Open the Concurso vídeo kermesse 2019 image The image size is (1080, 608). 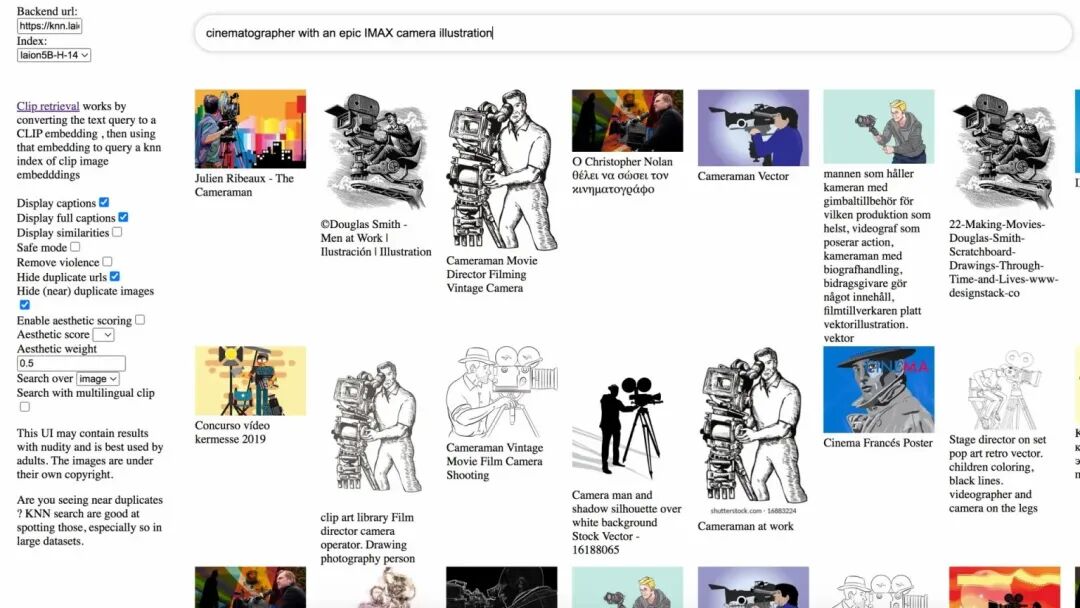tap(250, 381)
